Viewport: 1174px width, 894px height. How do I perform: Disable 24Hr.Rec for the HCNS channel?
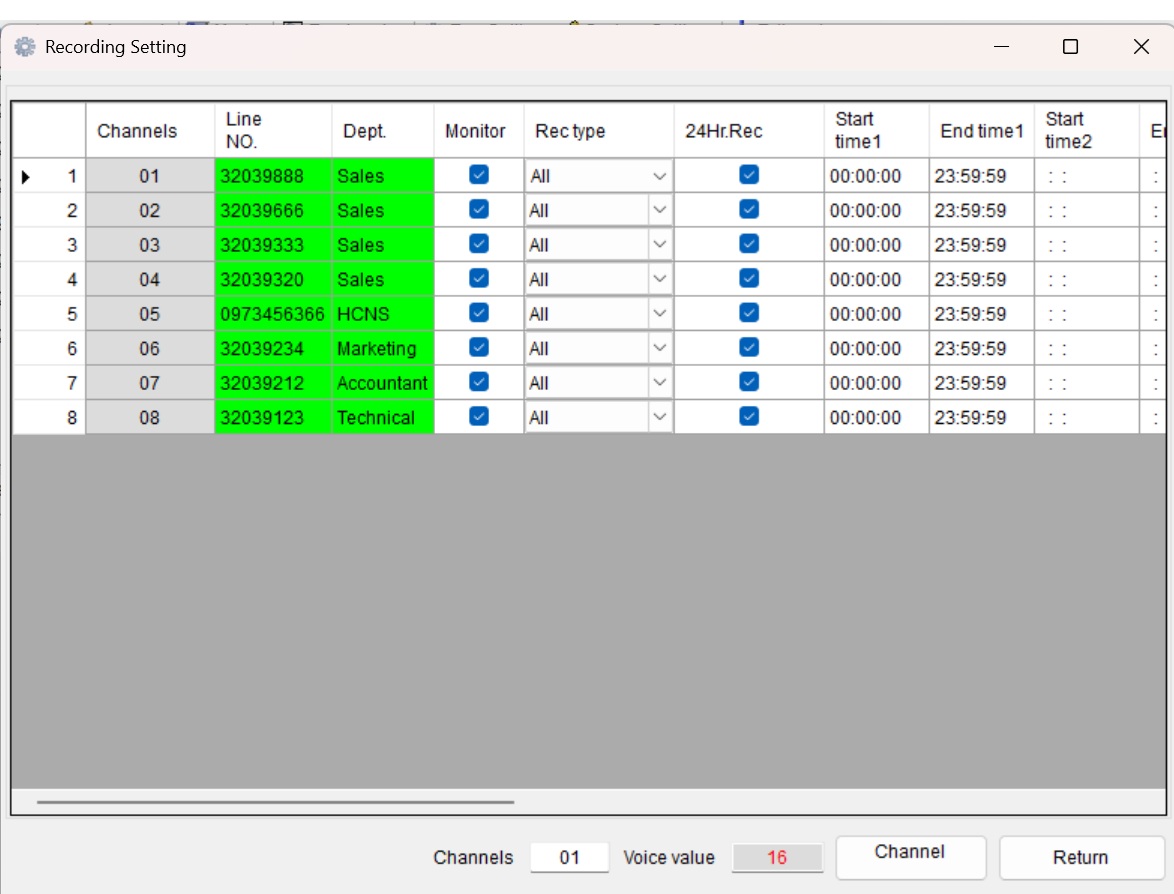click(x=750, y=313)
